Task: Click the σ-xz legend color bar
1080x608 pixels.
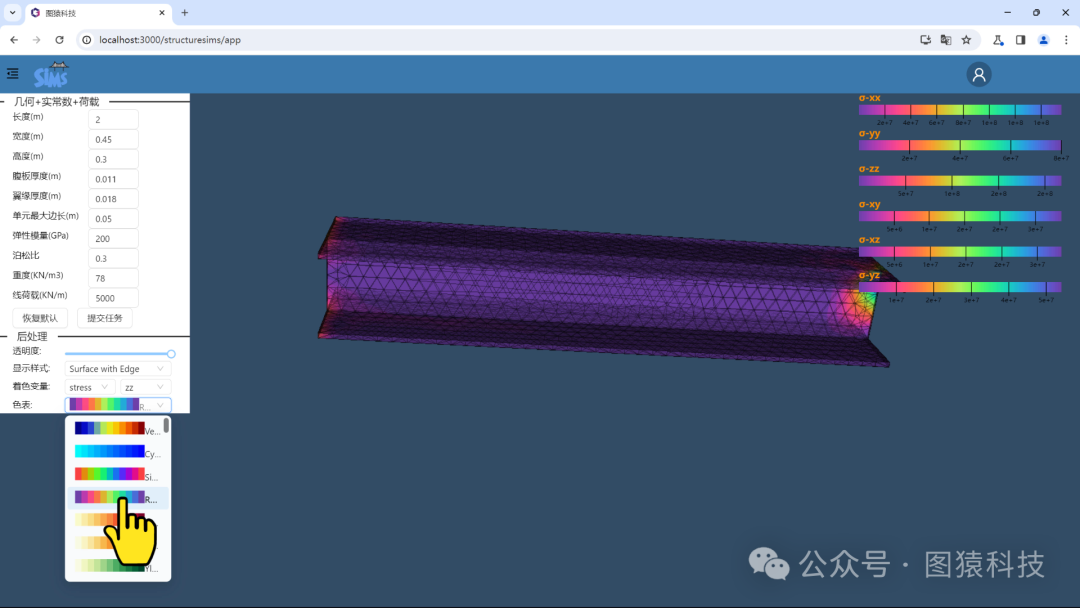Action: [959, 252]
